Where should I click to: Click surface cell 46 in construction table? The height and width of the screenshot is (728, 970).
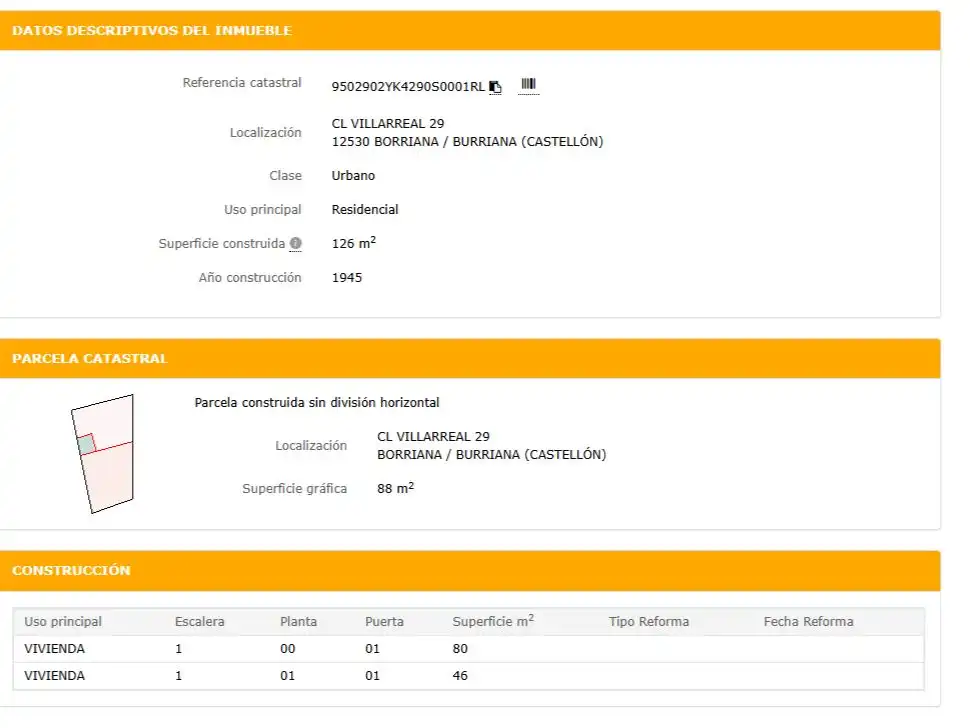point(460,676)
